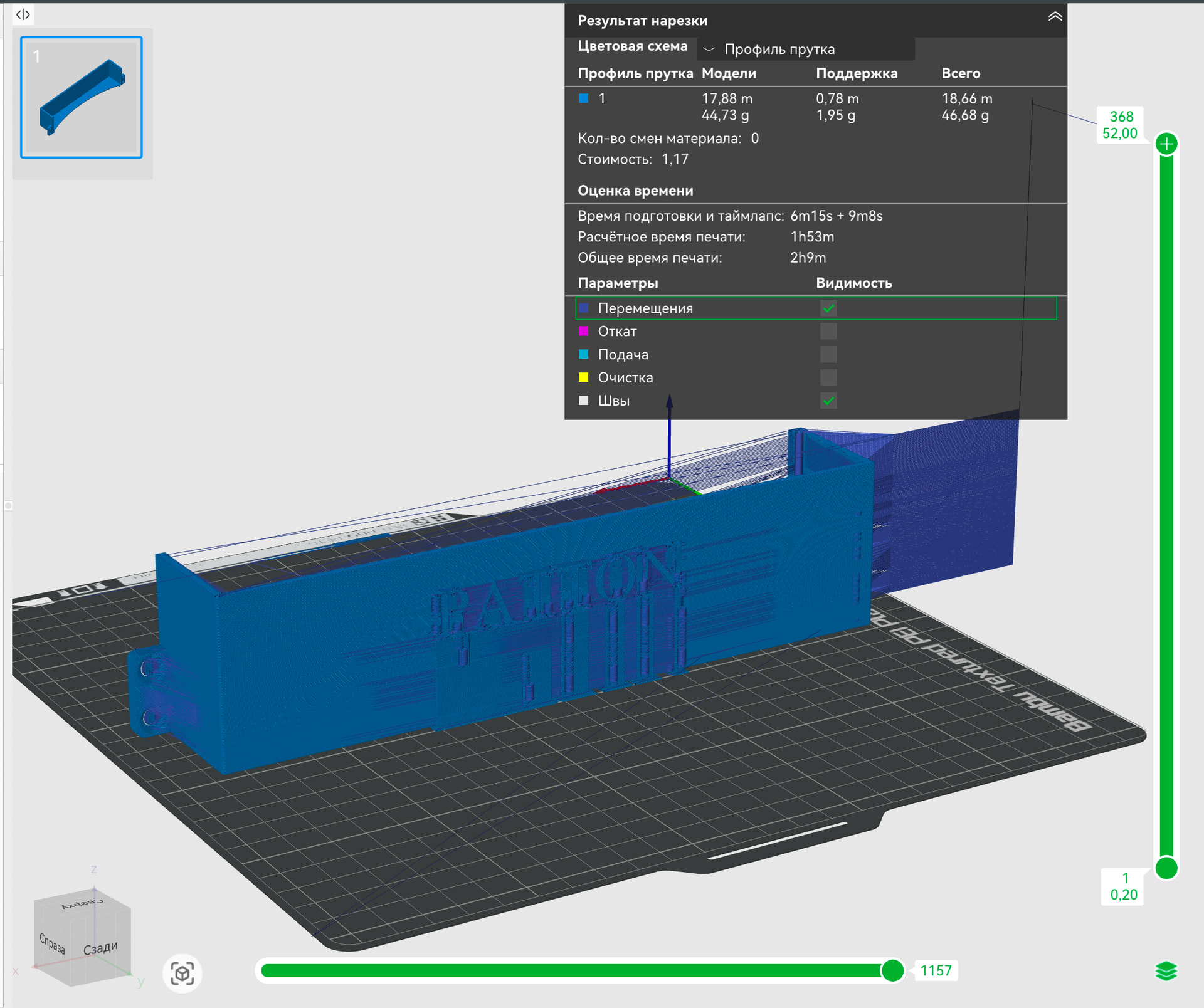Click the green layers stack icon

[x=1166, y=971]
